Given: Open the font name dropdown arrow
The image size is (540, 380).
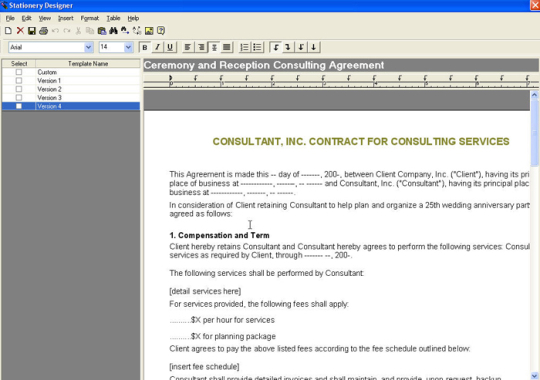Looking at the screenshot, I should pos(89,47).
